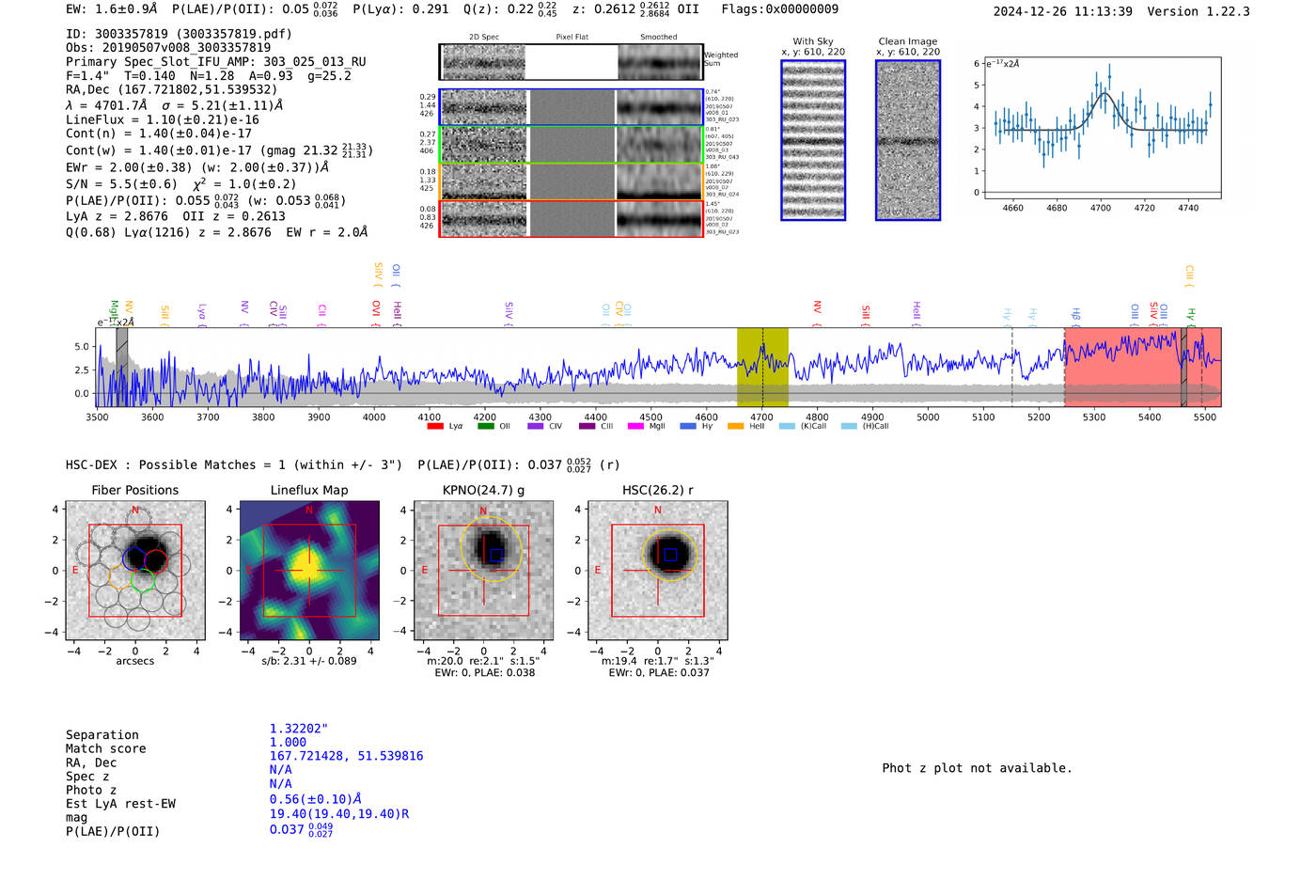Select the Q(0.68) Lyα(1216) line
1316x896 pixels.
(x=217, y=232)
